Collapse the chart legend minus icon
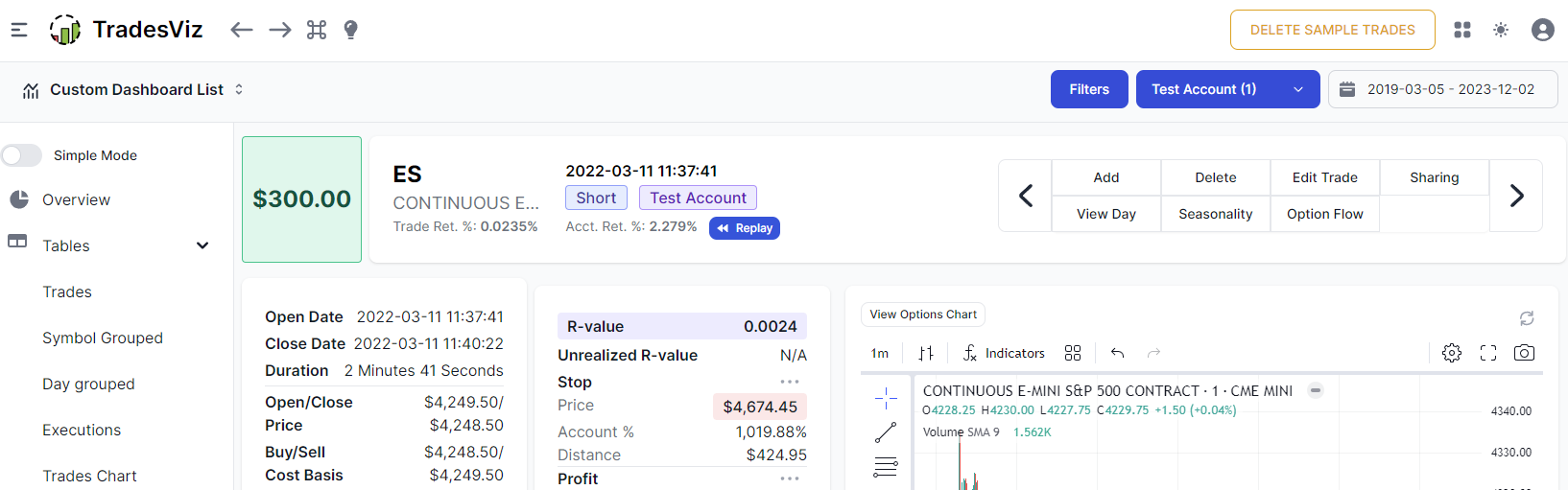 pyautogui.click(x=1316, y=390)
